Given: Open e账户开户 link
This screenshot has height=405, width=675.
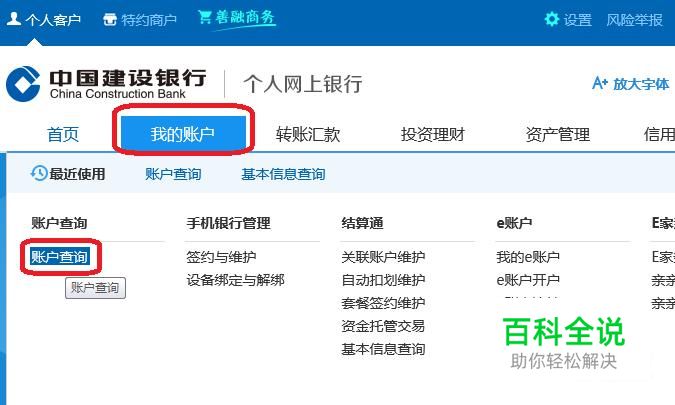Looking at the screenshot, I should pyautogui.click(x=528, y=280).
